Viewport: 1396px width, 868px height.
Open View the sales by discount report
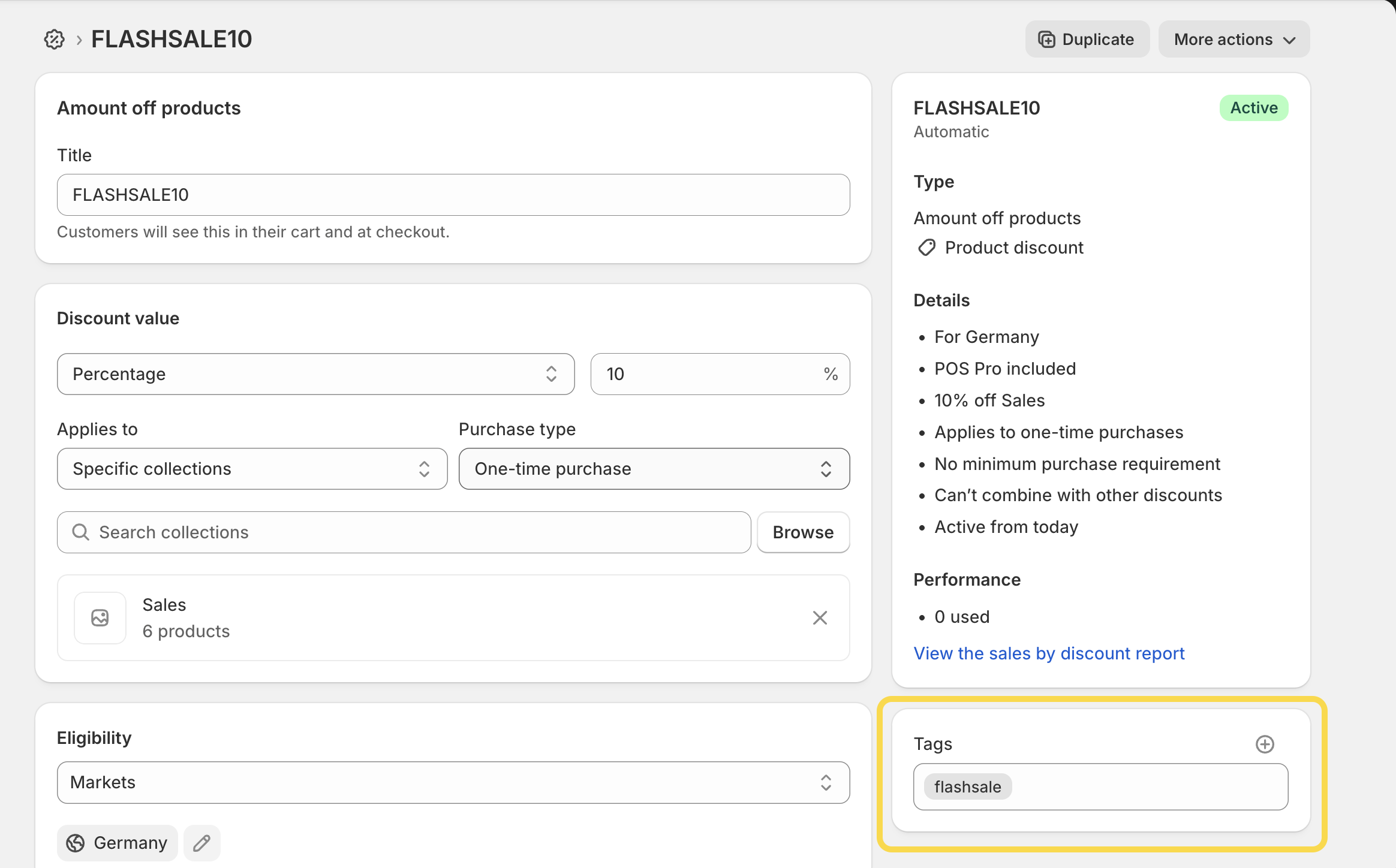coord(1049,653)
